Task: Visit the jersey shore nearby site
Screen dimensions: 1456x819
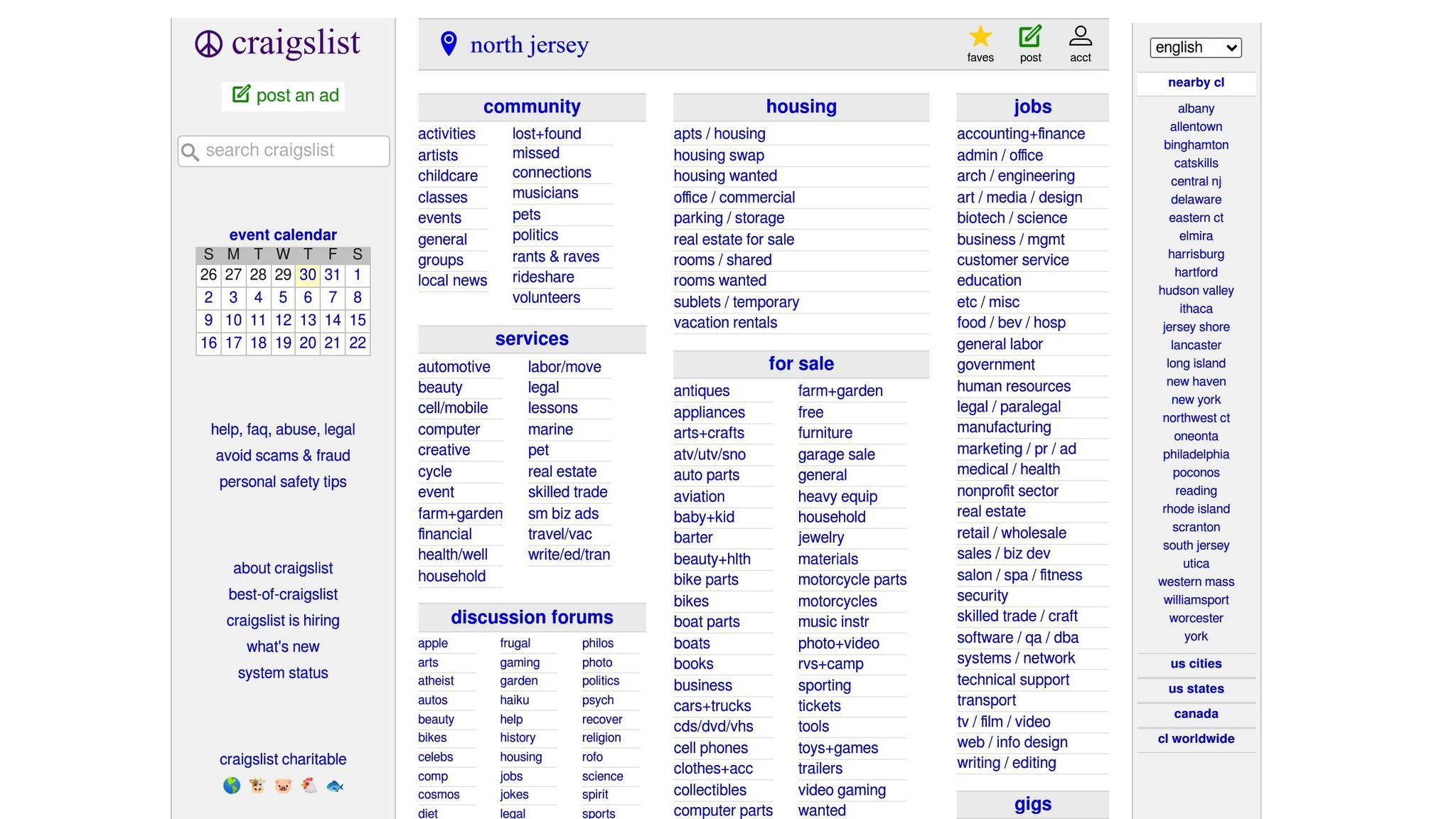Action: coord(1196,327)
